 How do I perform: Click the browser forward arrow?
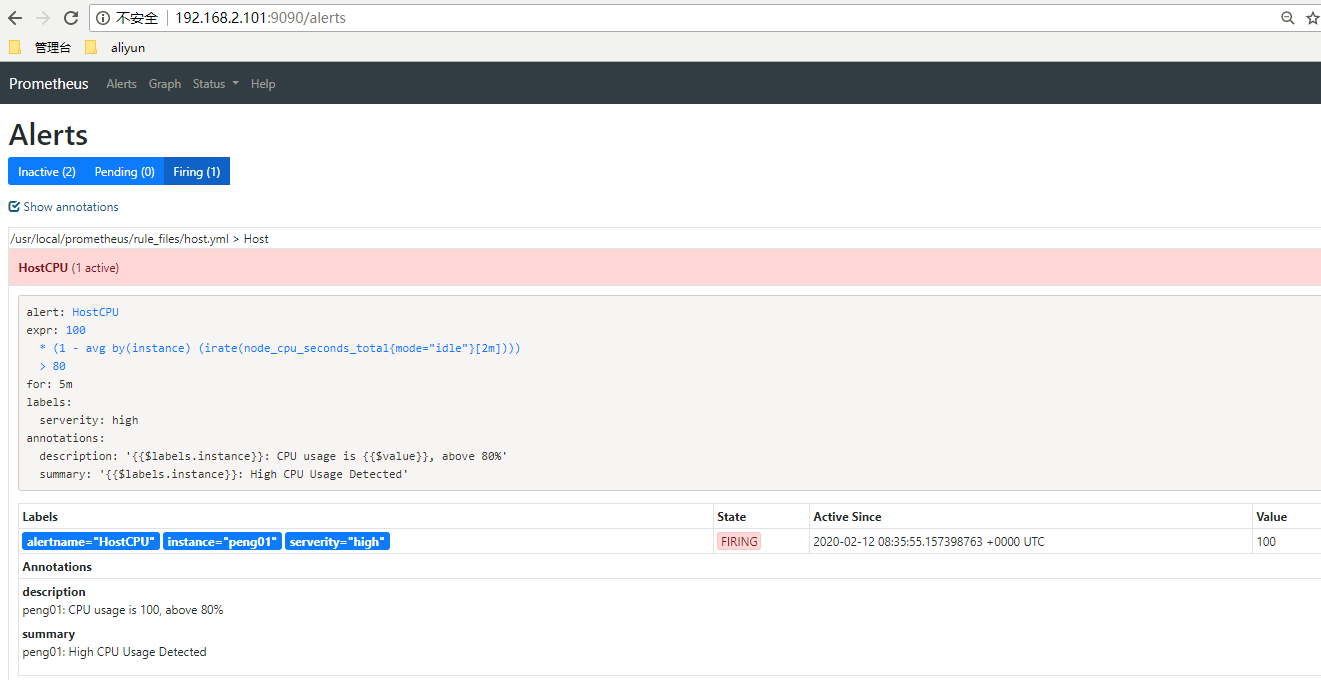(43, 18)
